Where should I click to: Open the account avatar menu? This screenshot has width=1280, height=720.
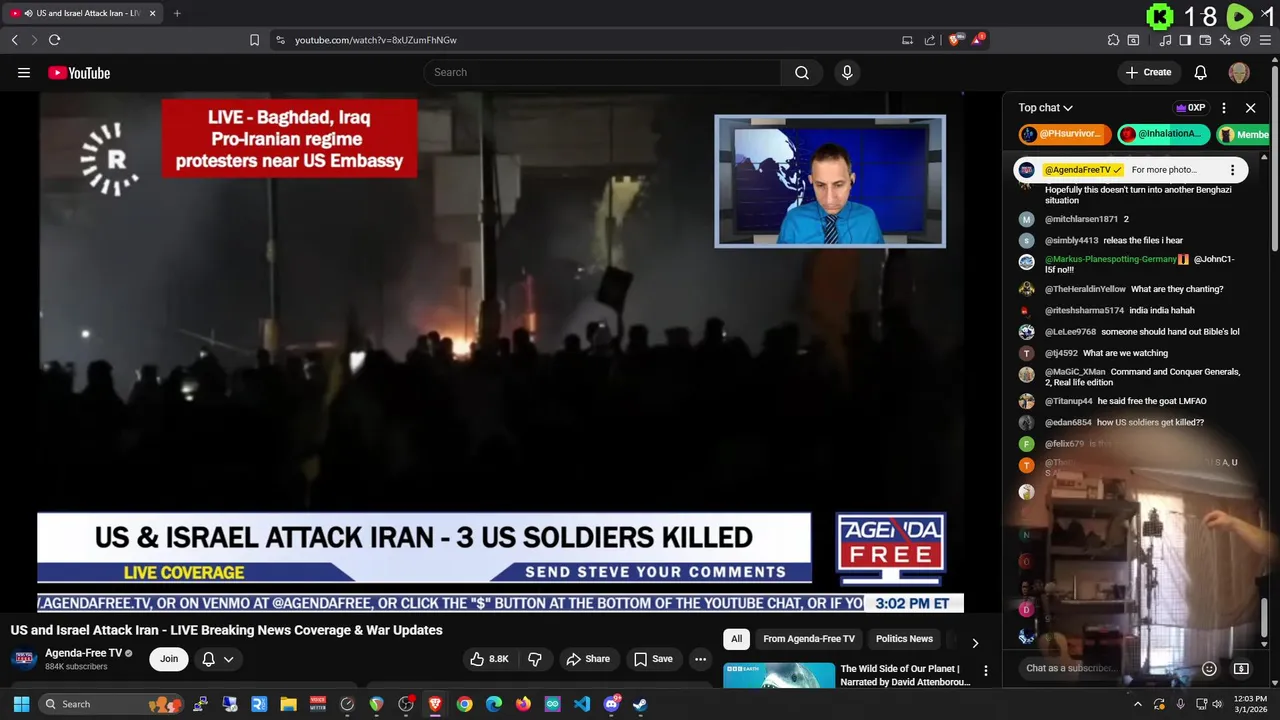coord(1239,72)
